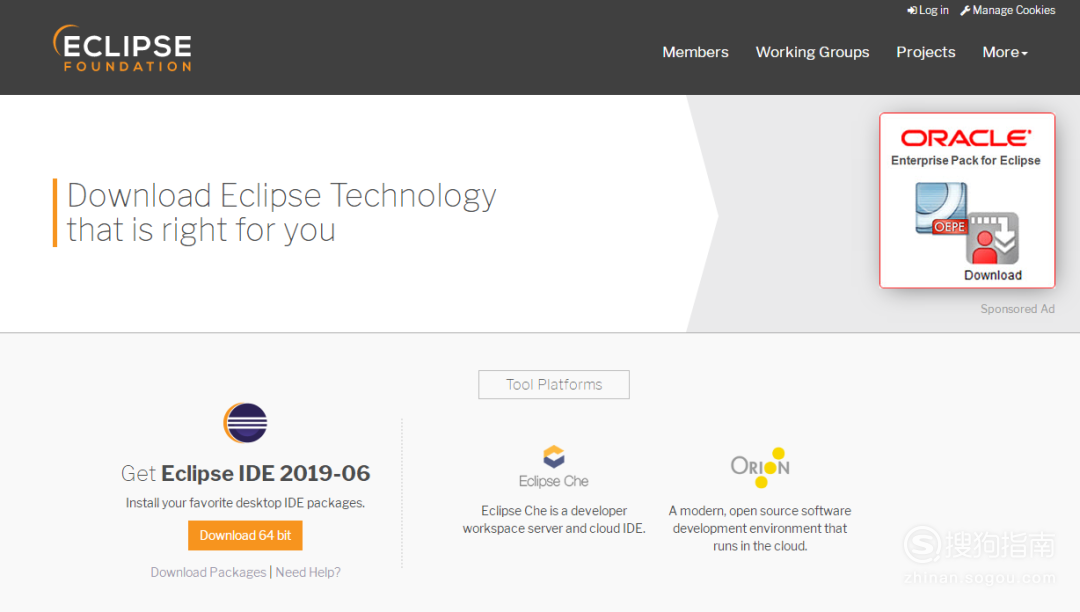Image resolution: width=1080 pixels, height=612 pixels.
Task: Open the Working Groups menu item
Action: [812, 52]
